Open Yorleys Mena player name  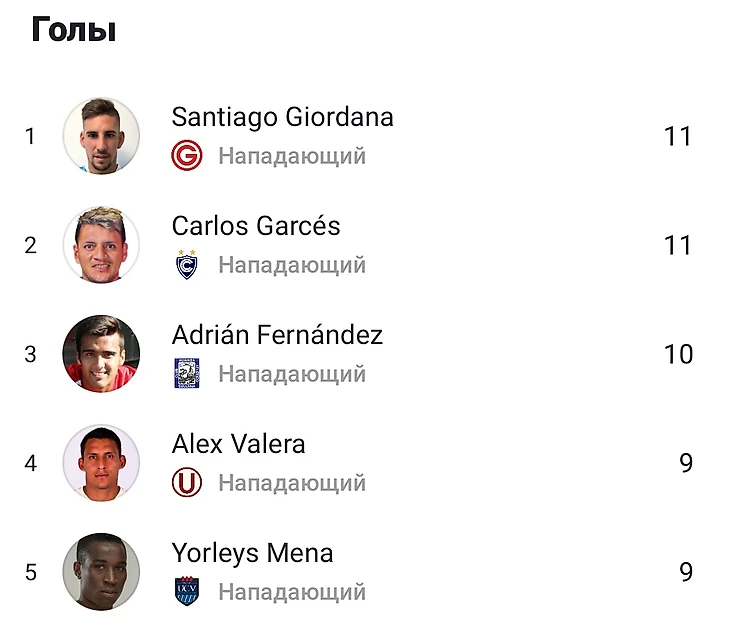point(252,553)
